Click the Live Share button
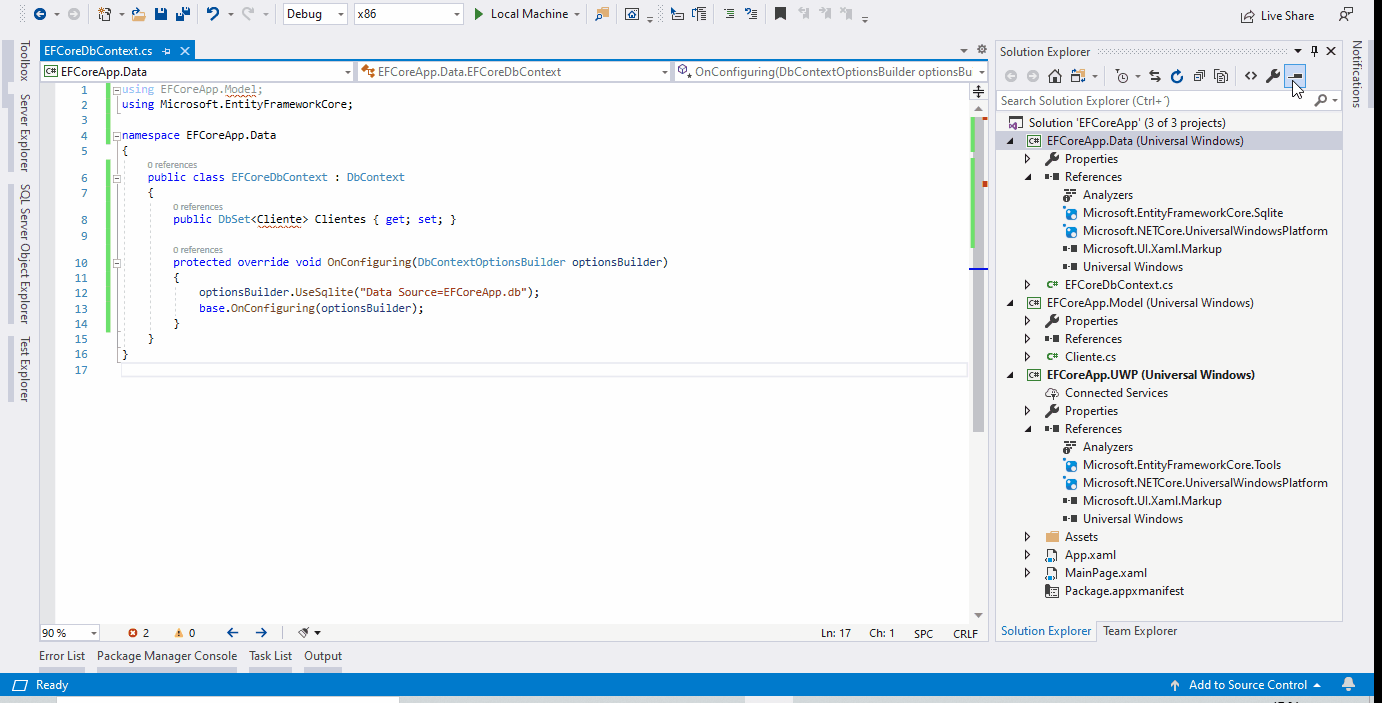 1278,16
